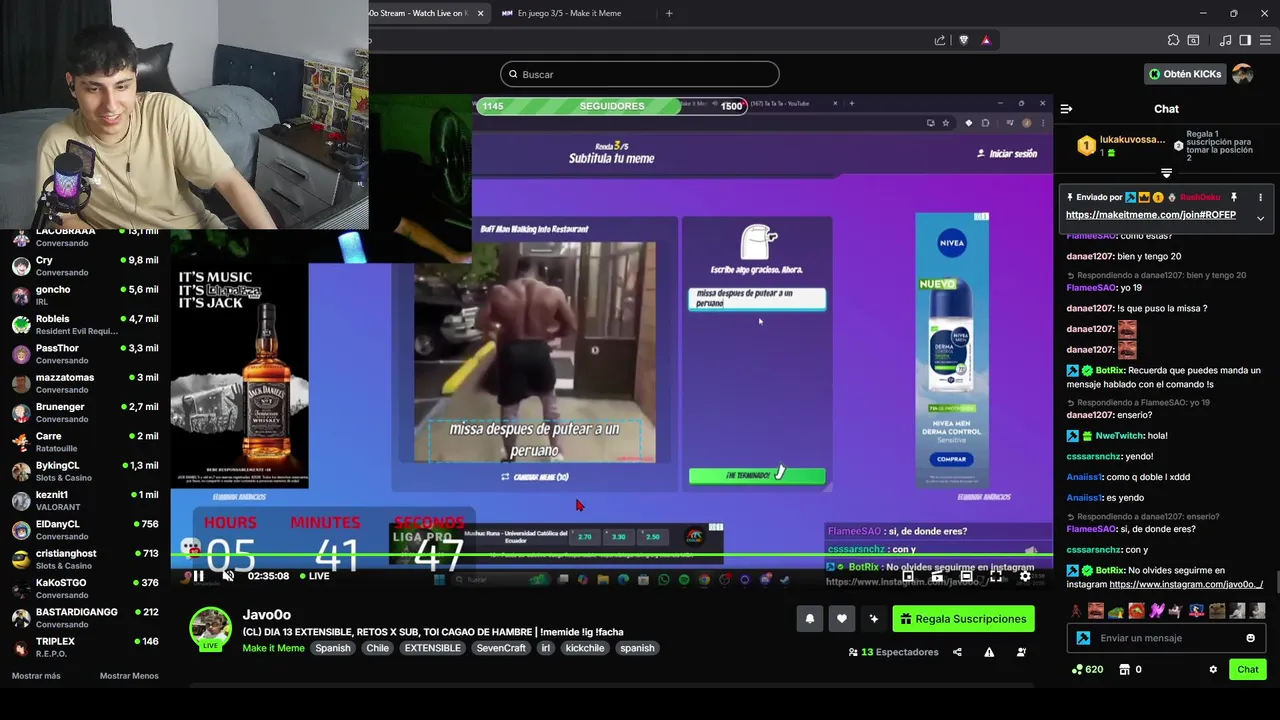Open user options icon beside report
The image size is (1280, 720).
pyautogui.click(x=1021, y=652)
